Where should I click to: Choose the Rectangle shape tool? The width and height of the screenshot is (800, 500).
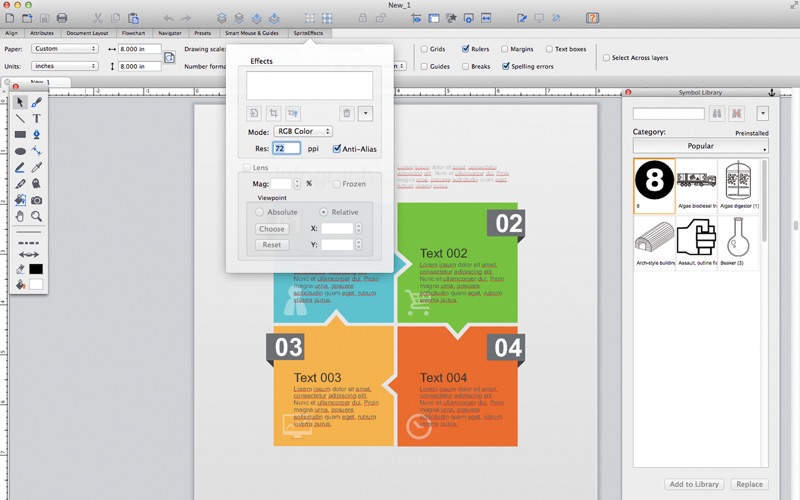pos(20,134)
